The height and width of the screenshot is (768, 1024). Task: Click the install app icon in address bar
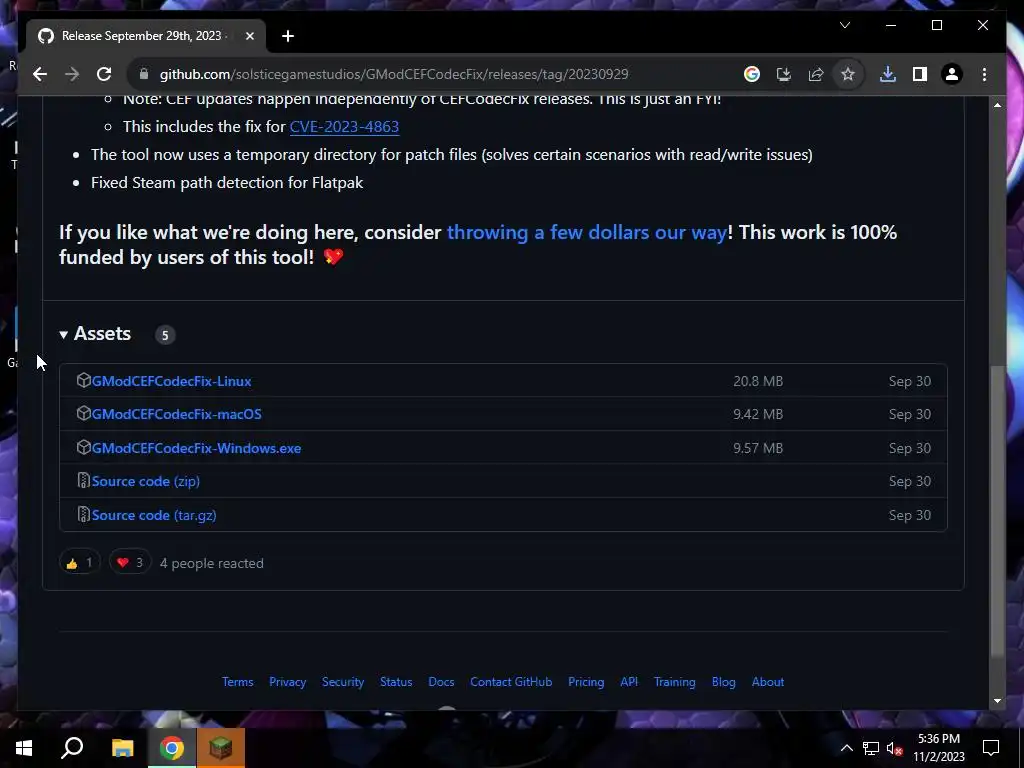click(784, 74)
